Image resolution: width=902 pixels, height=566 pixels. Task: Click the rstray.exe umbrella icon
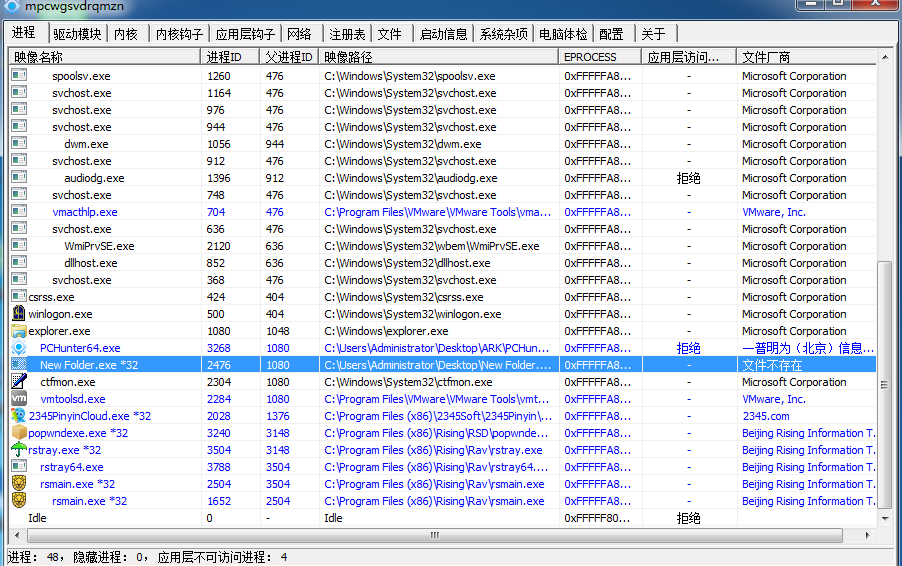point(19,449)
